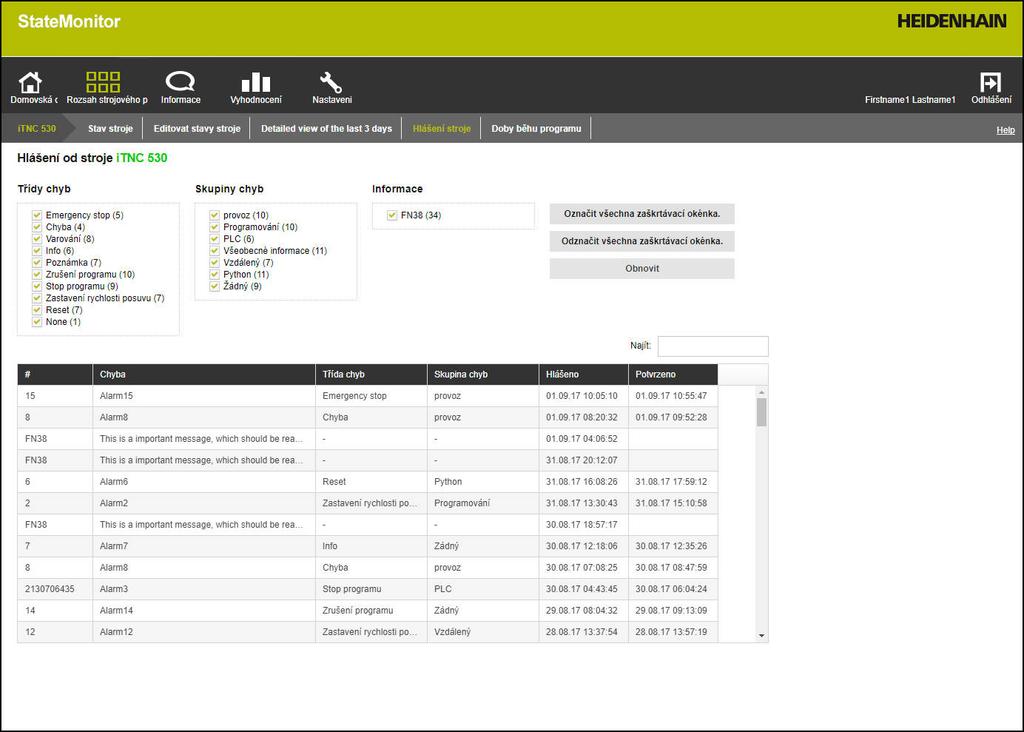The image size is (1024, 732).
Task: Click the 01.09.17 04:06:52 timestamp cell
Action: tap(583, 439)
